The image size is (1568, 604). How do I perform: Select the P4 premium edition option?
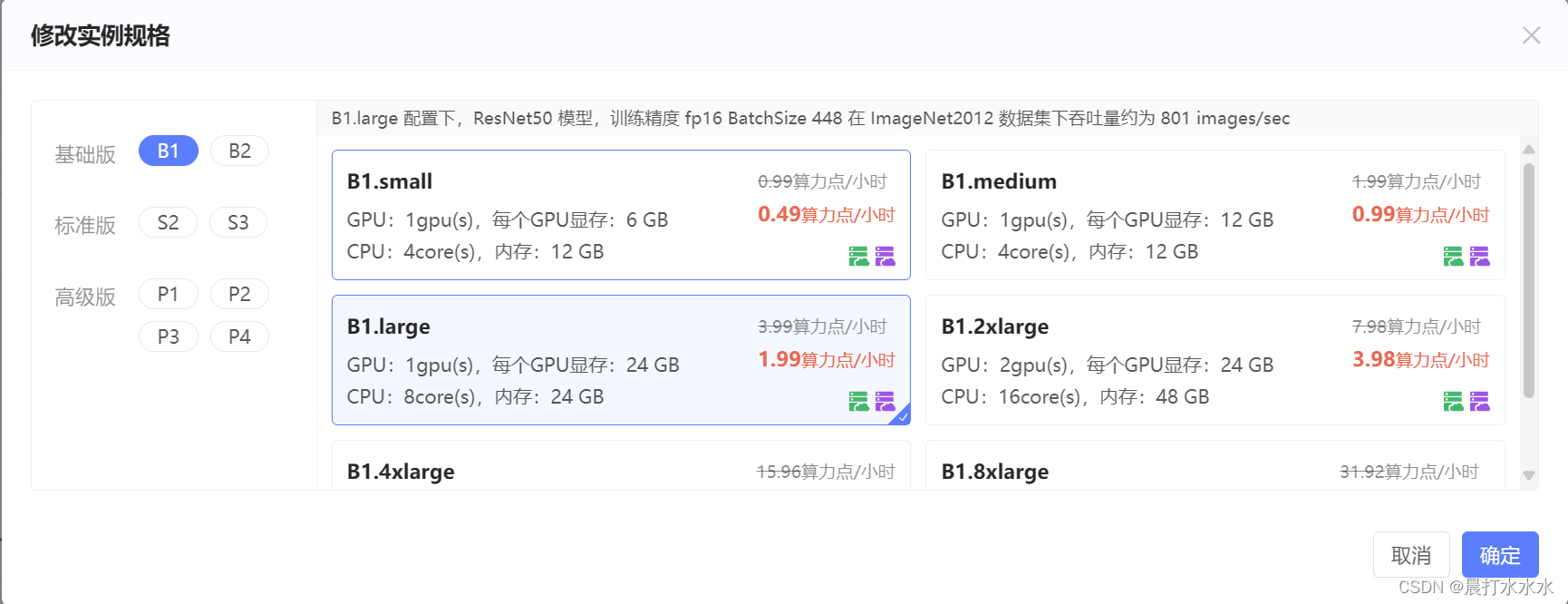pos(239,336)
